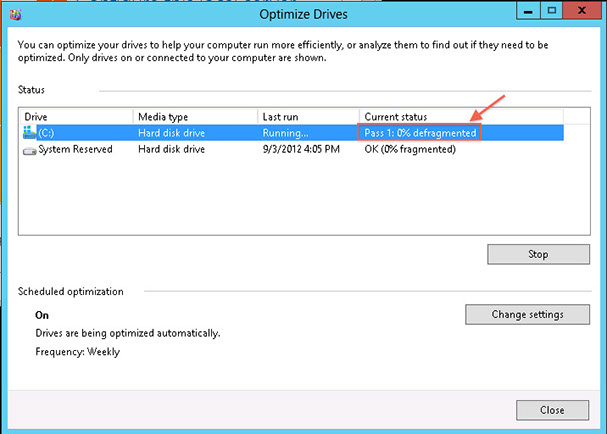Select the System Reserved drive icon
The height and width of the screenshot is (434, 607).
(x=30, y=149)
